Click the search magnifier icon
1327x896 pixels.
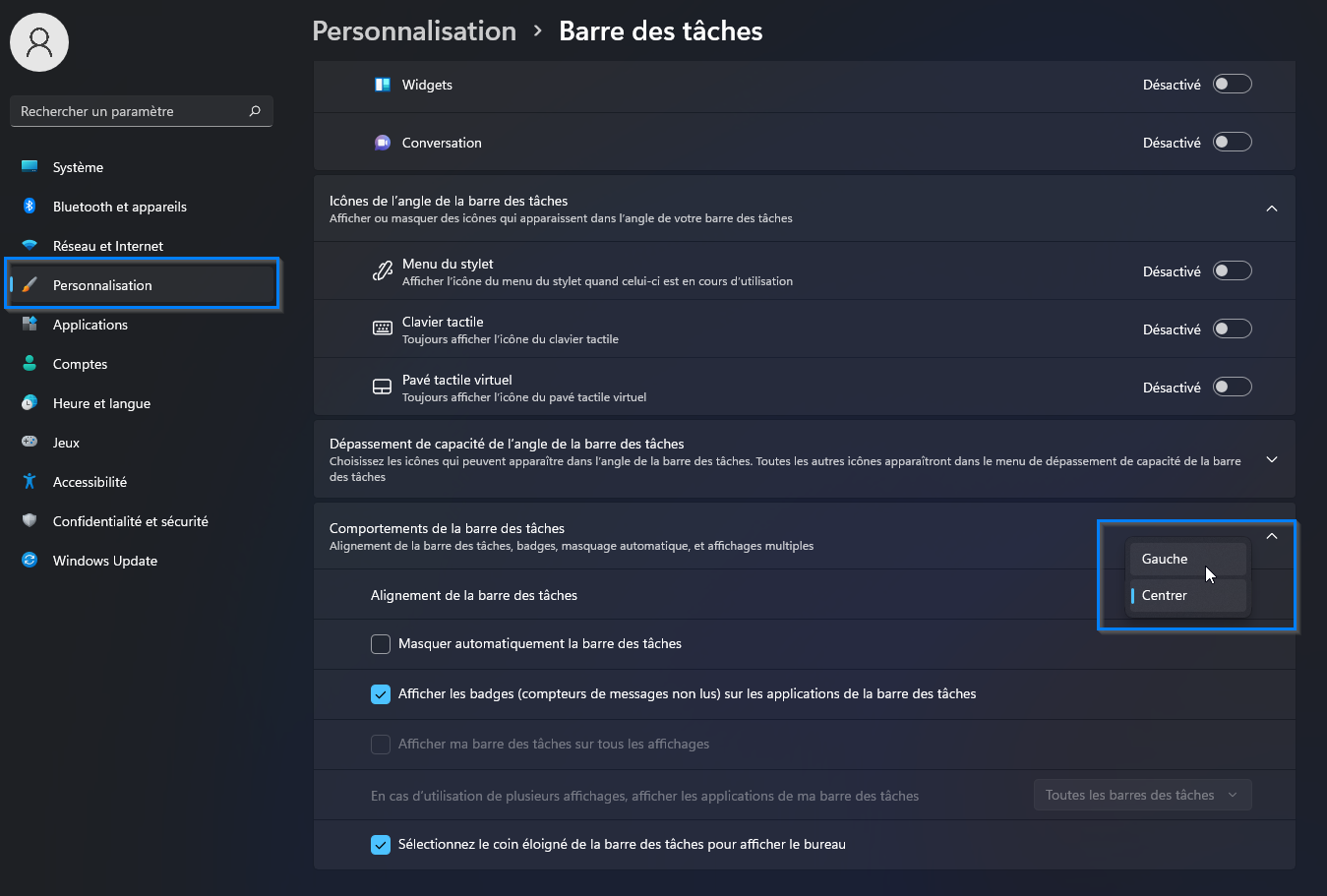pos(255,111)
